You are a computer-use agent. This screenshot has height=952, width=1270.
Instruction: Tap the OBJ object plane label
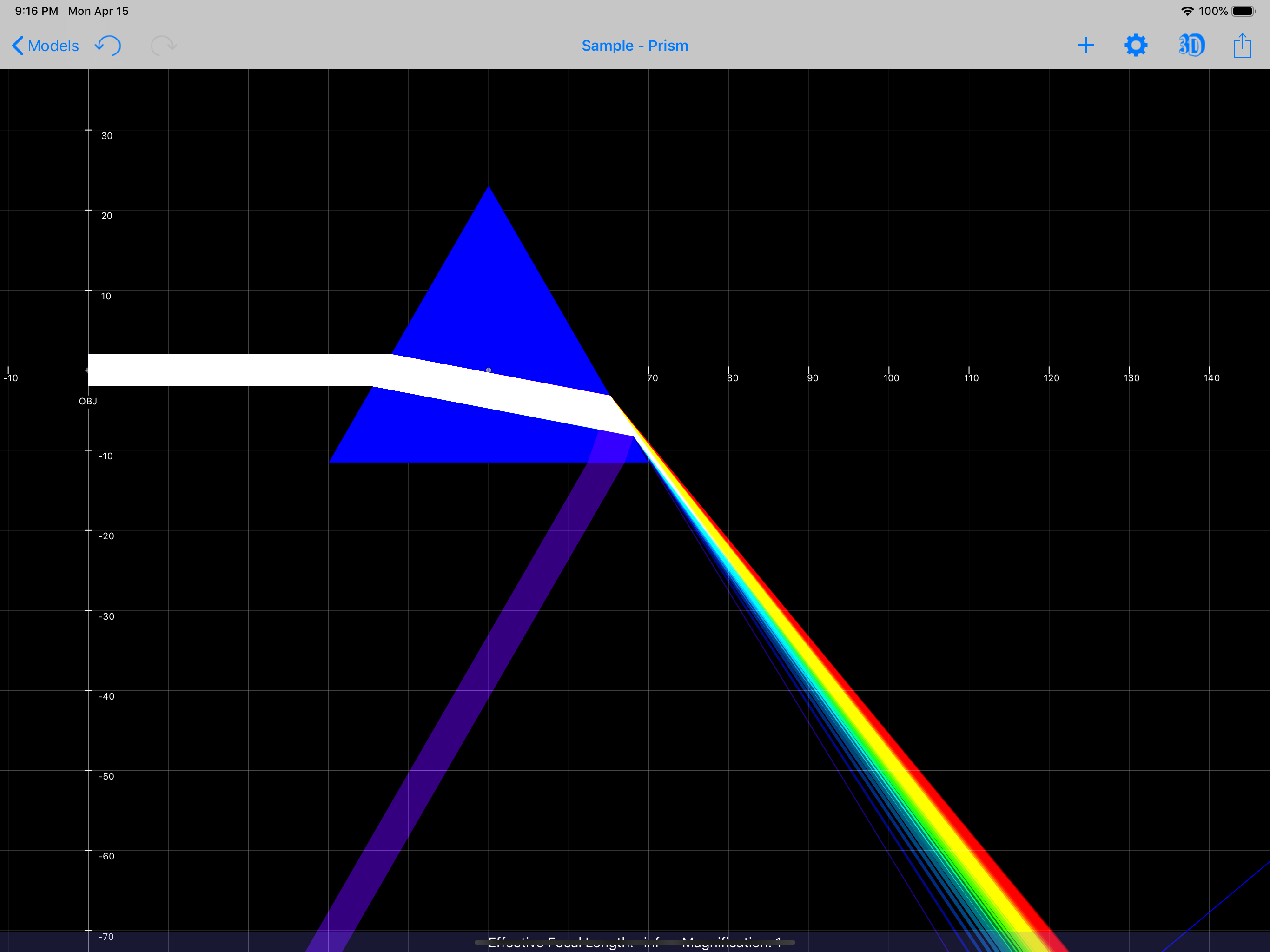[88, 401]
